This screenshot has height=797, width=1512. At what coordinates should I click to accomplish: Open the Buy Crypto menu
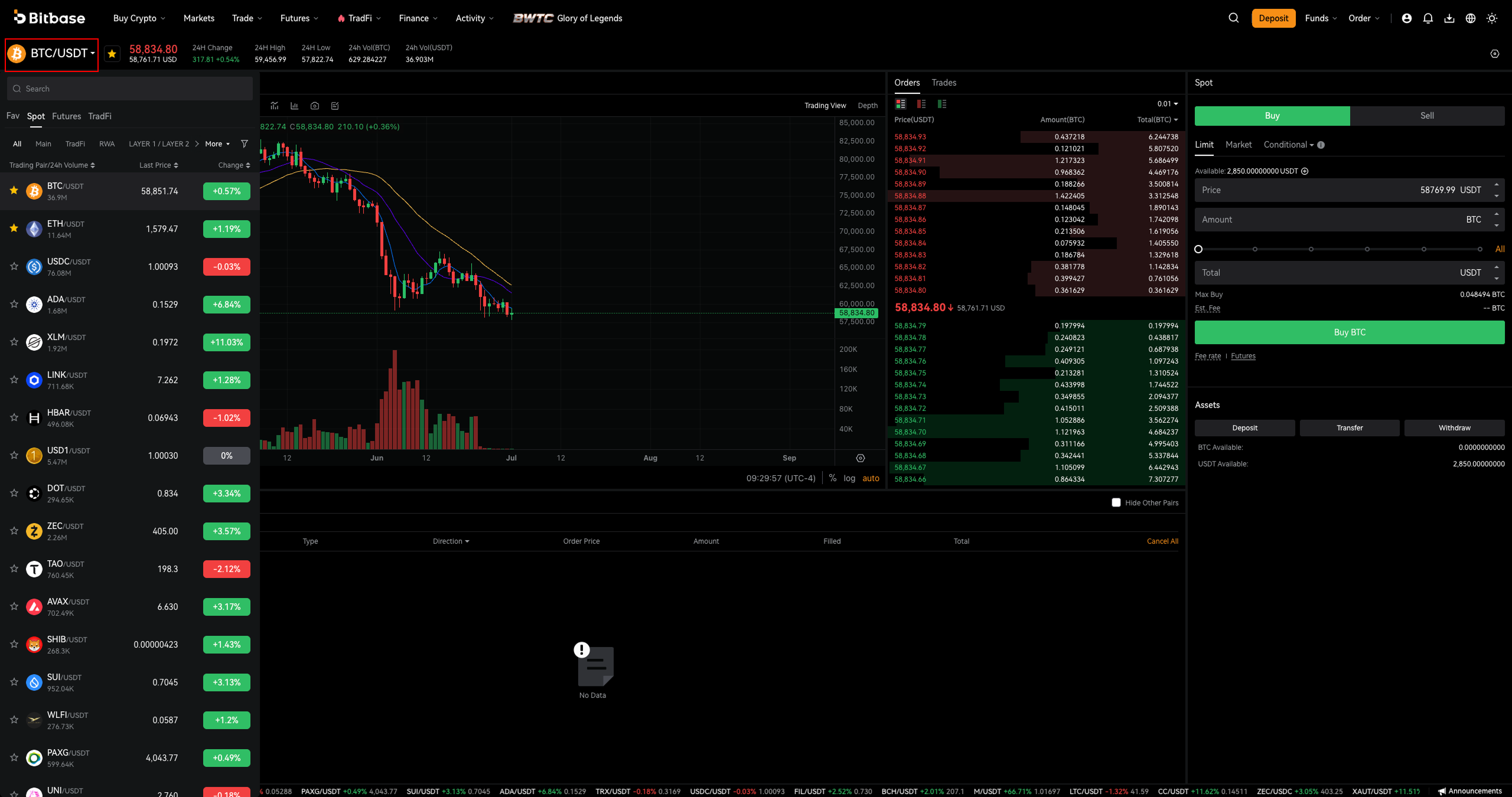[x=139, y=18]
